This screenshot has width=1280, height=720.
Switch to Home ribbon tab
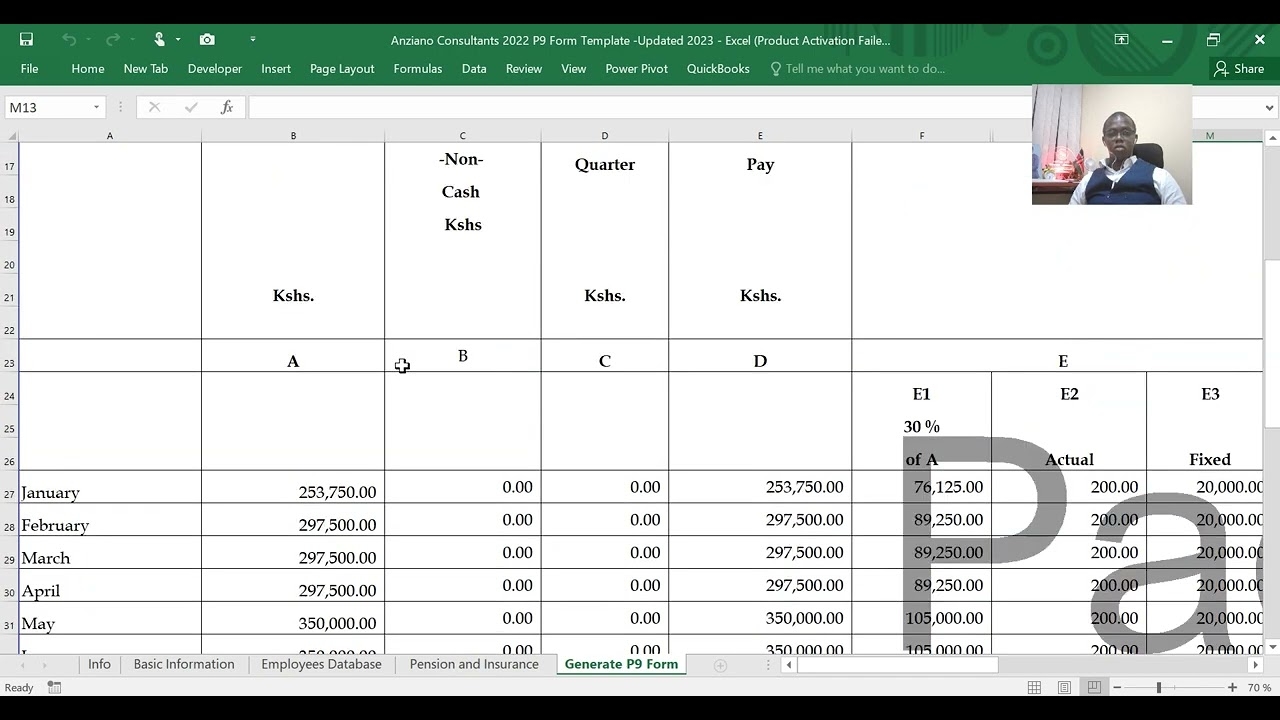(x=88, y=68)
